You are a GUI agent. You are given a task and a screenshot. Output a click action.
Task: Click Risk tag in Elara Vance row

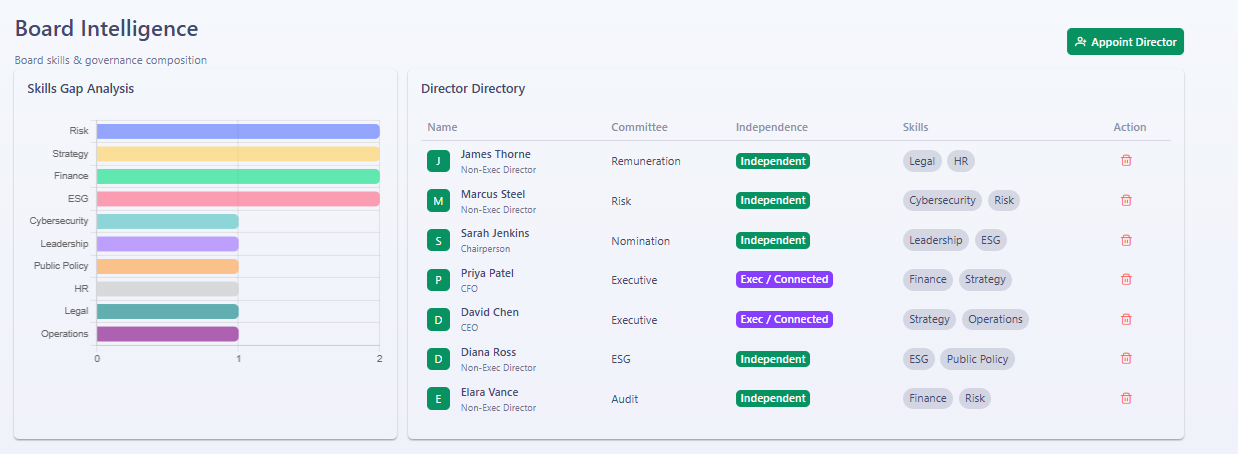(975, 398)
